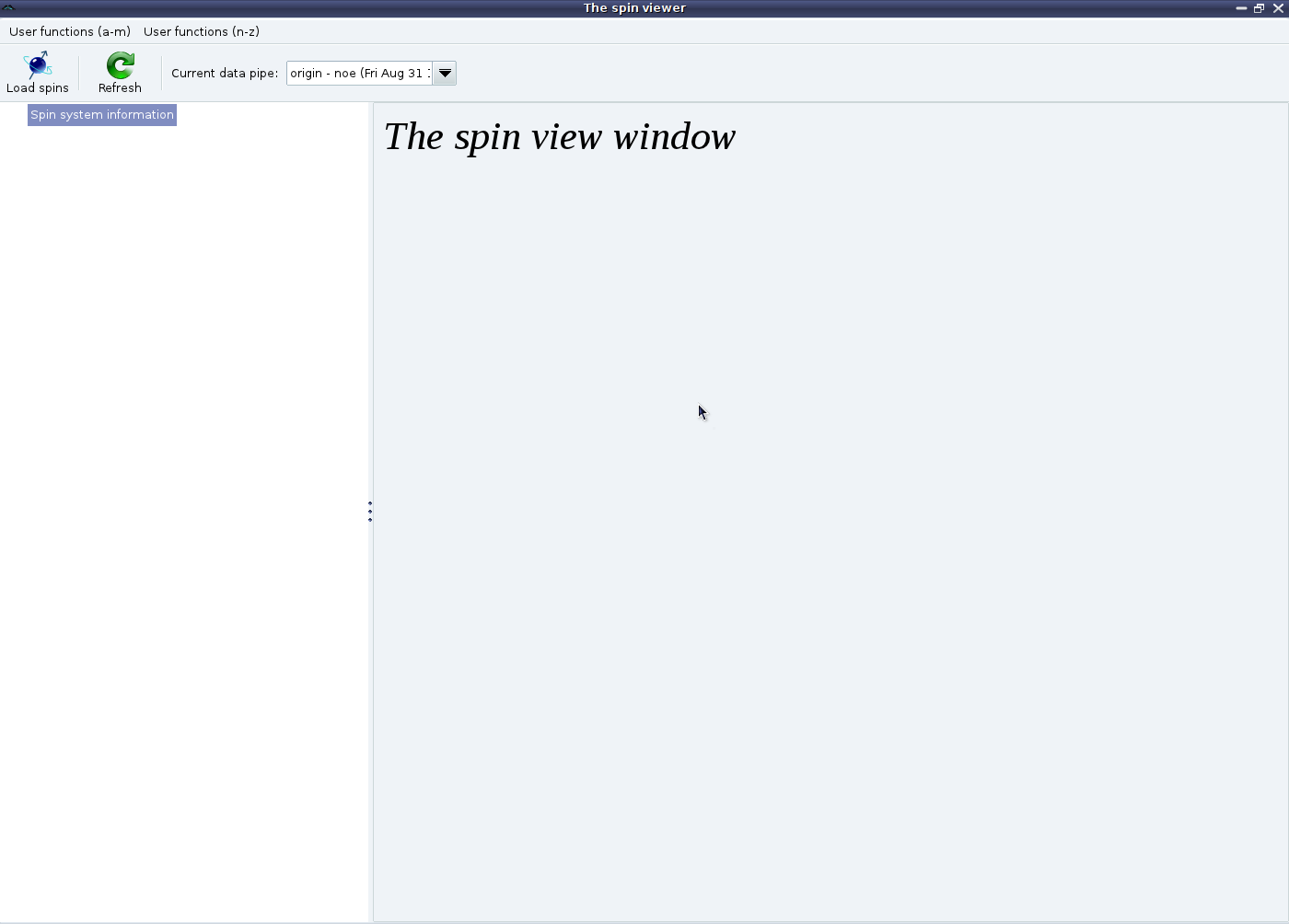Open the User functions (n-z) menu
Viewport: 1289px width, 924px height.
coord(202,31)
